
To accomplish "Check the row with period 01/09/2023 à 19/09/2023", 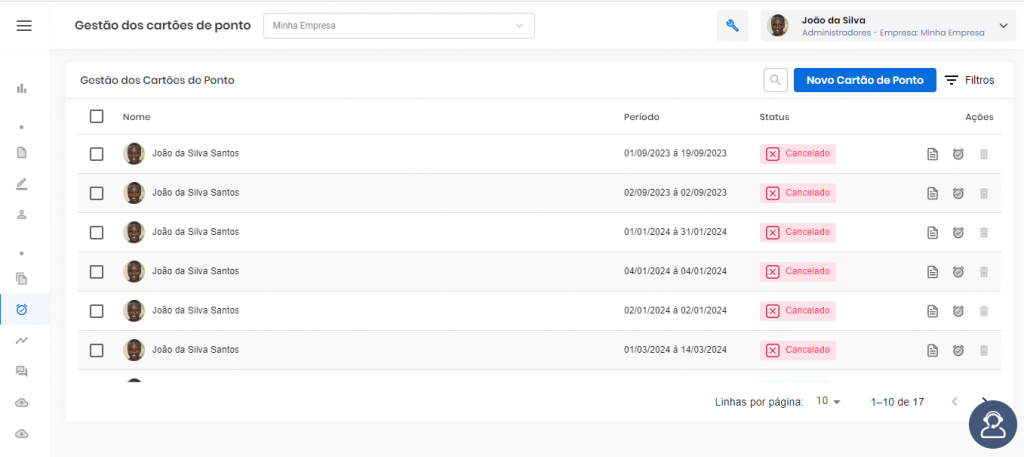I will 97,154.
